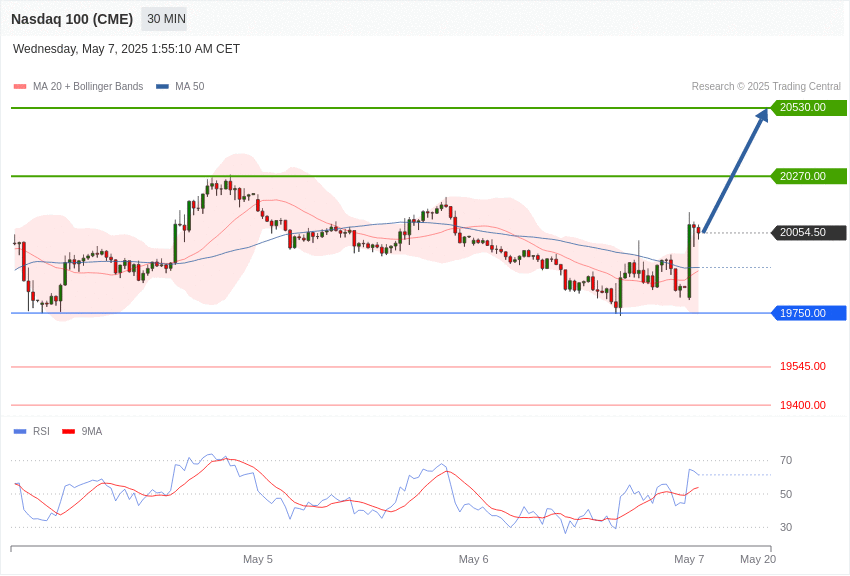
Task: Click the MA 20 + Bollinger Bands legend label
Action: pos(88,87)
